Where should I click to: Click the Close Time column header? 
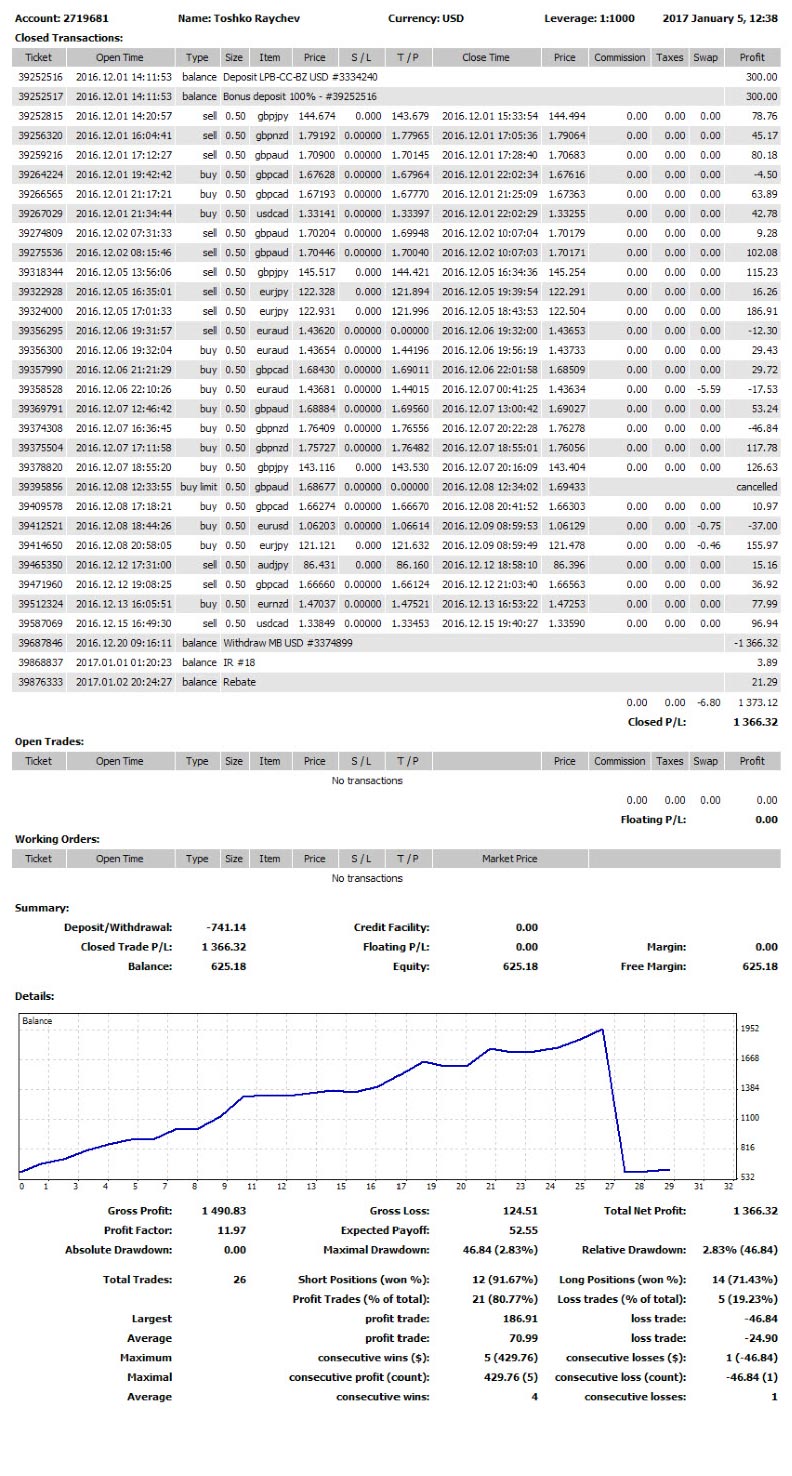[x=486, y=57]
